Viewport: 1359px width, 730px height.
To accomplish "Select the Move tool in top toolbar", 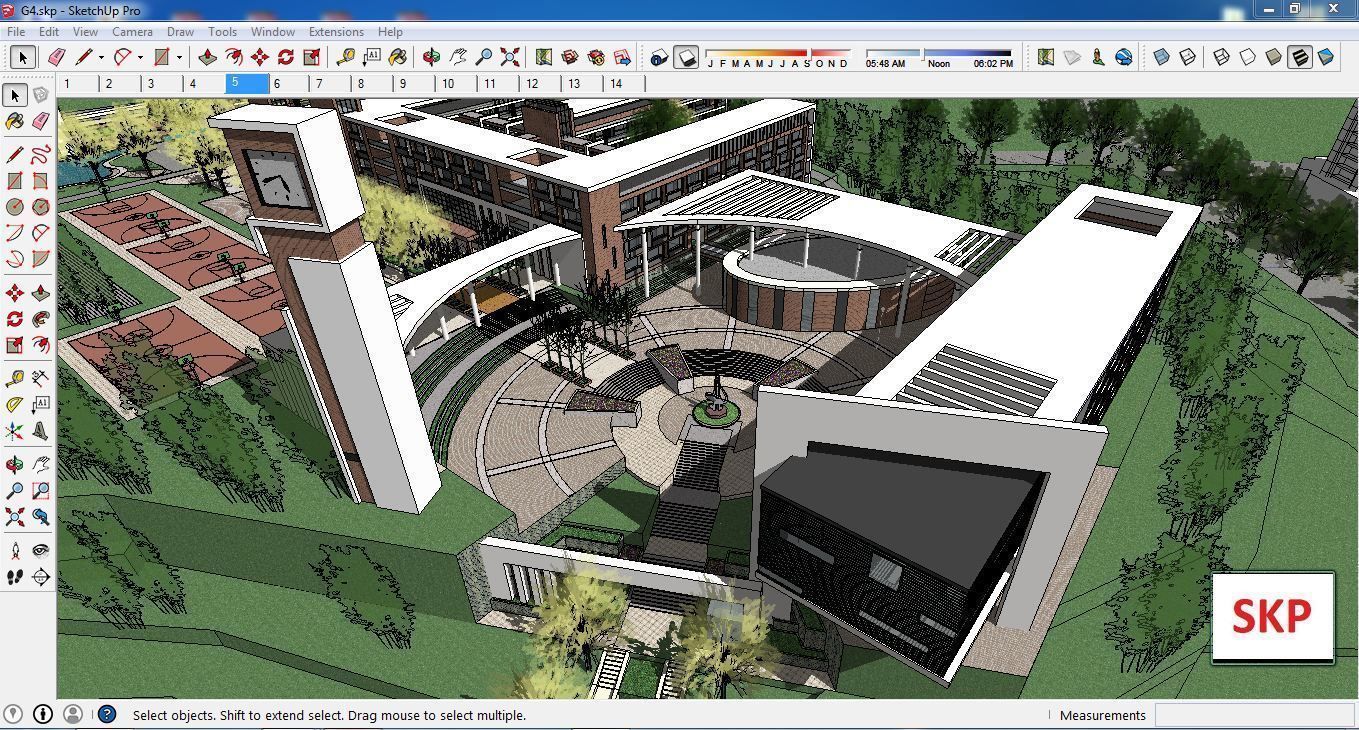I will [260, 57].
